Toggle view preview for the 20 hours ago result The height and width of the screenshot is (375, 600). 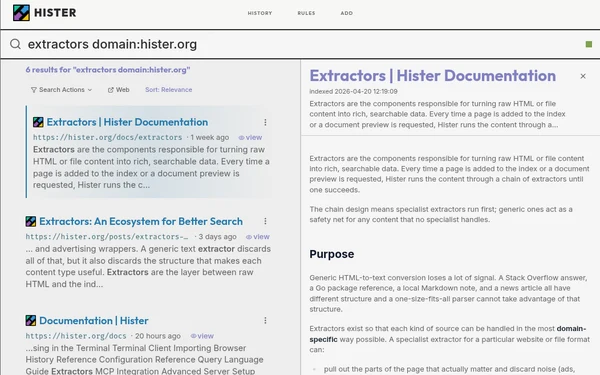pos(202,336)
